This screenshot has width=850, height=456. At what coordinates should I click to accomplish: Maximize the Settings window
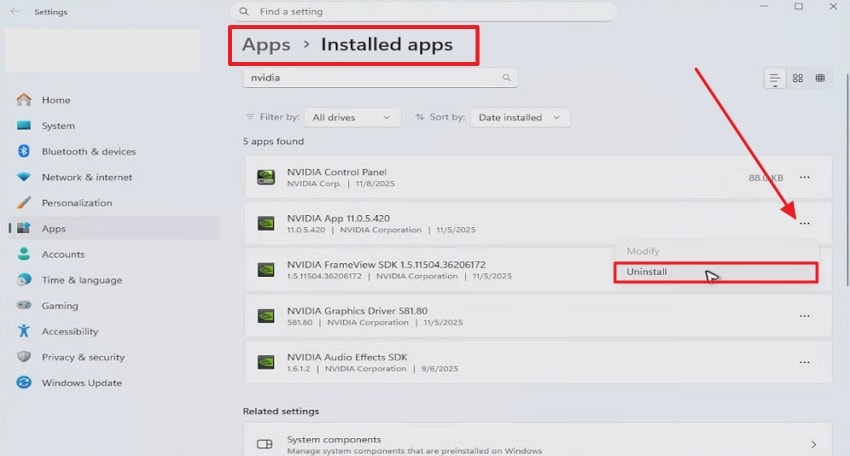(x=799, y=7)
